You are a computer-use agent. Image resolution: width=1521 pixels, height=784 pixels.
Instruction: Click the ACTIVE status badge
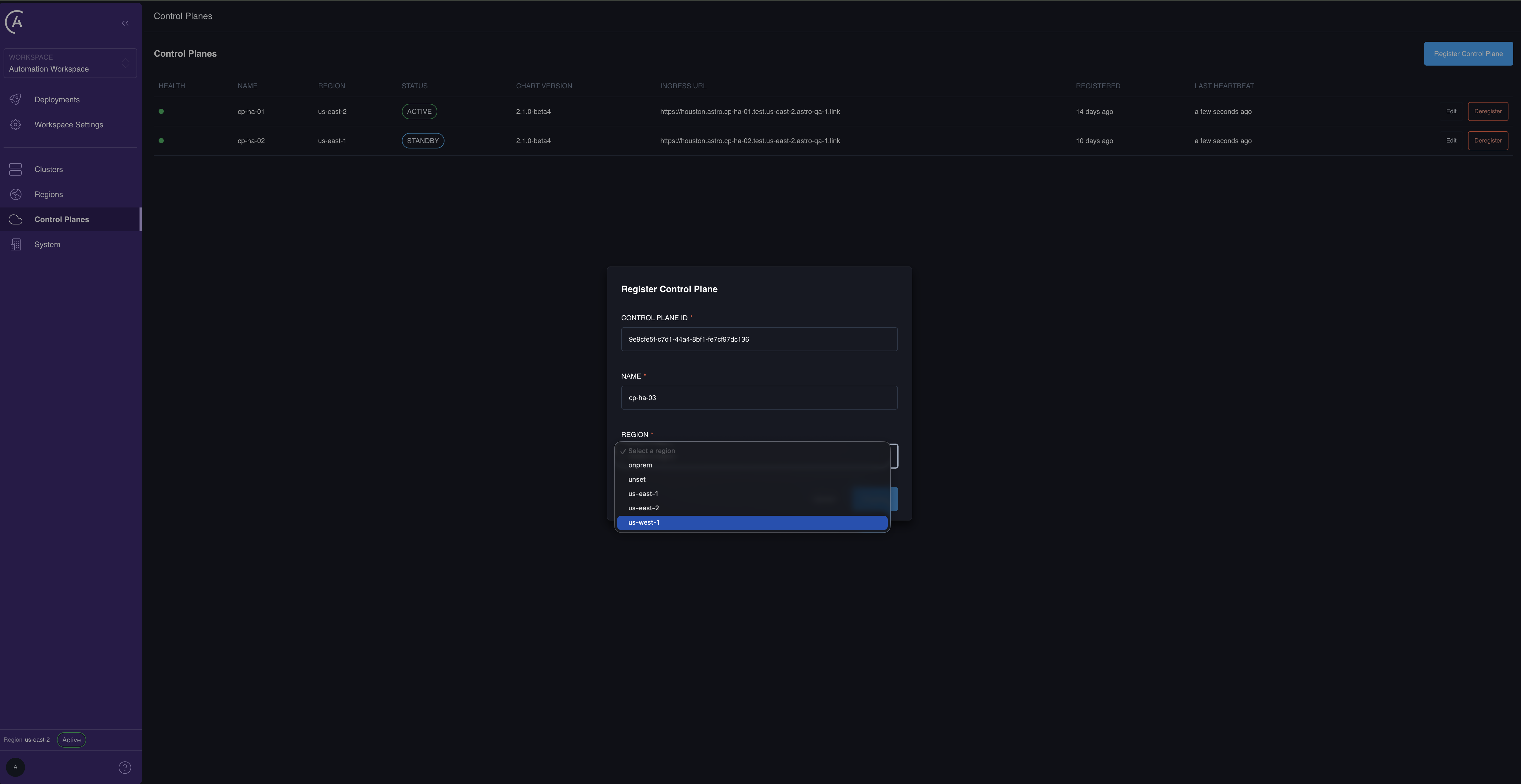click(x=419, y=111)
